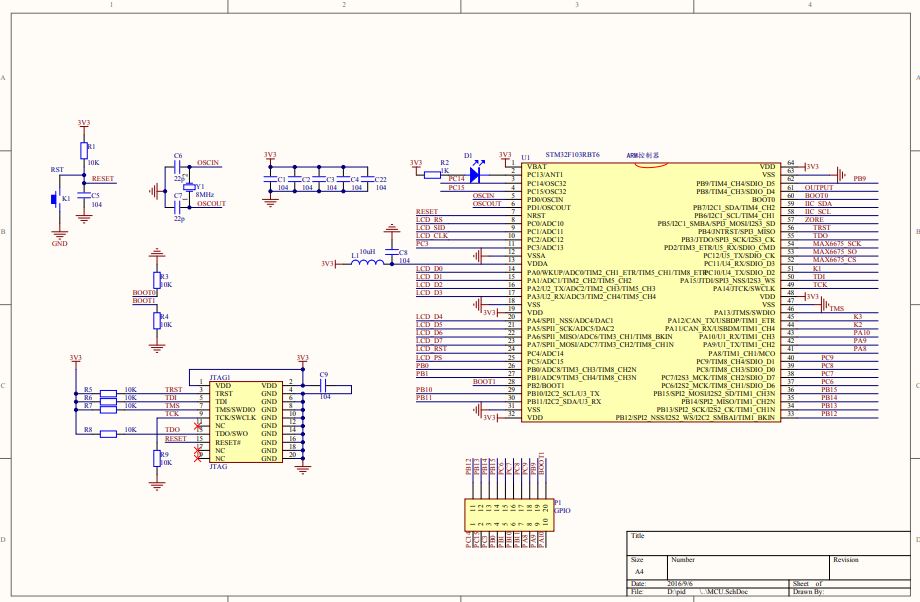The width and height of the screenshot is (920, 602).
Task: Click the TDO/SWO pin on JTAG connector
Action: click(232, 434)
